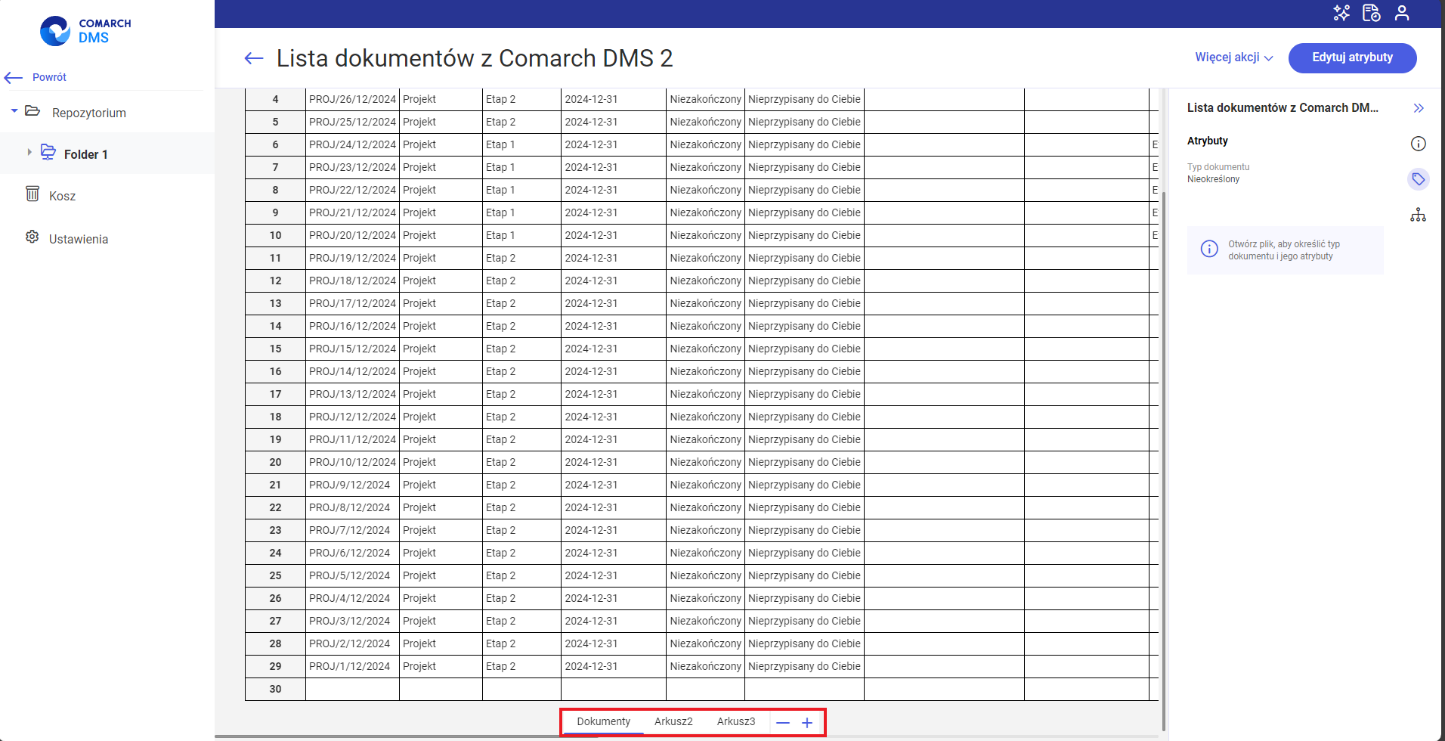Click the Ustawienia gear icon
Screen dimensions: 1445x741
[x=32, y=238]
